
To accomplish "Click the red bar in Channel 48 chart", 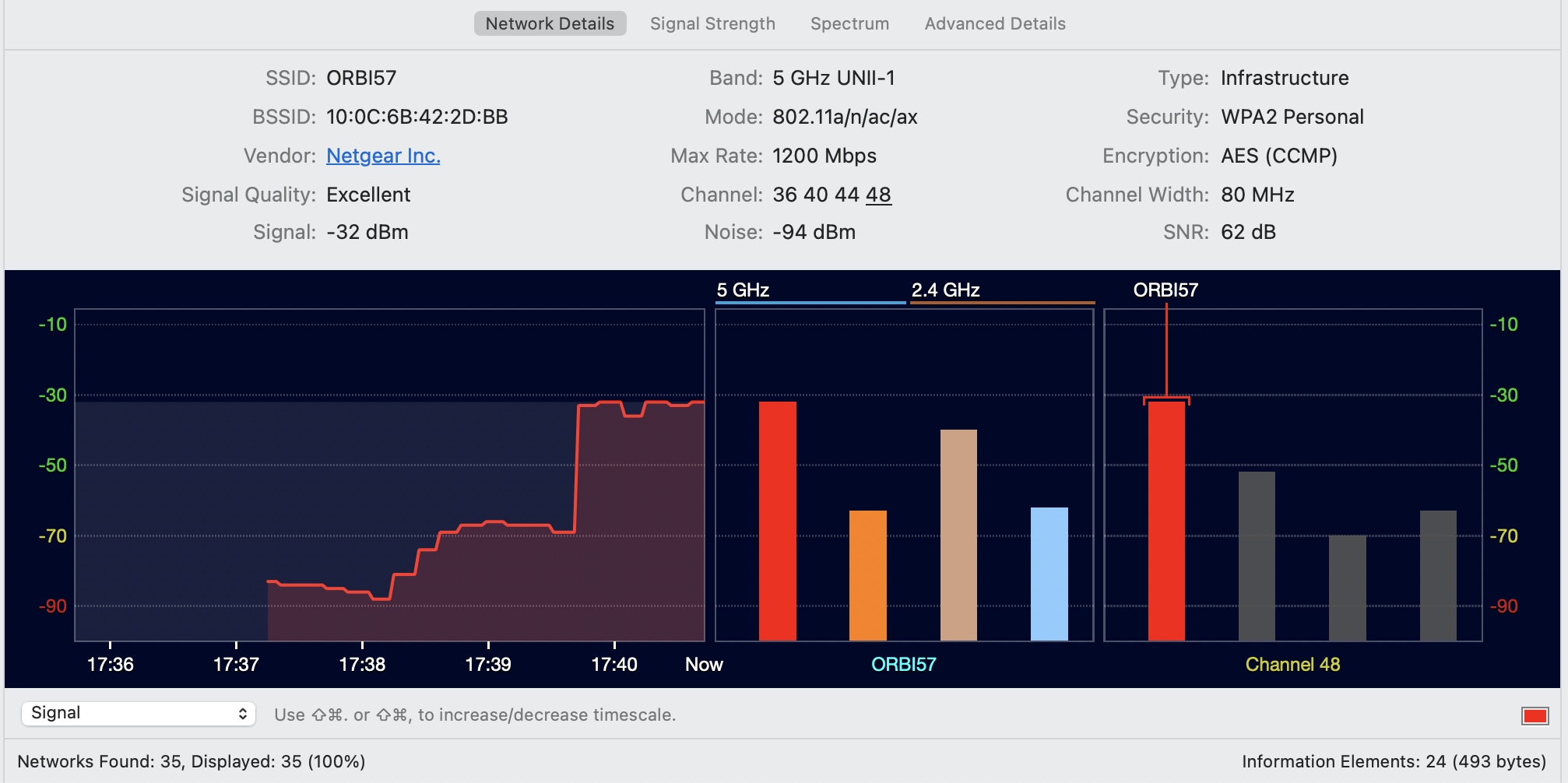I will (1166, 520).
